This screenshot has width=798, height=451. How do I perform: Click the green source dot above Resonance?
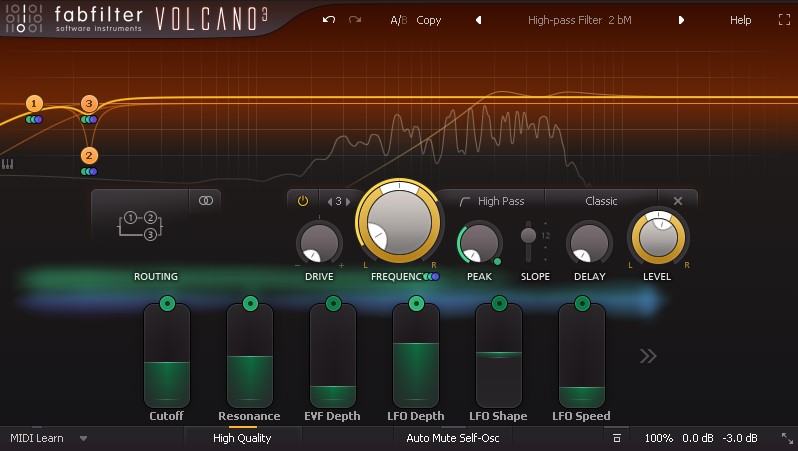coord(250,303)
